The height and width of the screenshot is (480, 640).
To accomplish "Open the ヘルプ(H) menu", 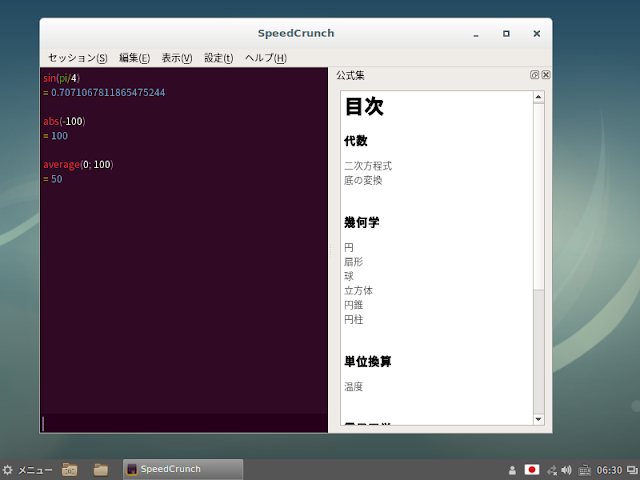I will point(266,58).
